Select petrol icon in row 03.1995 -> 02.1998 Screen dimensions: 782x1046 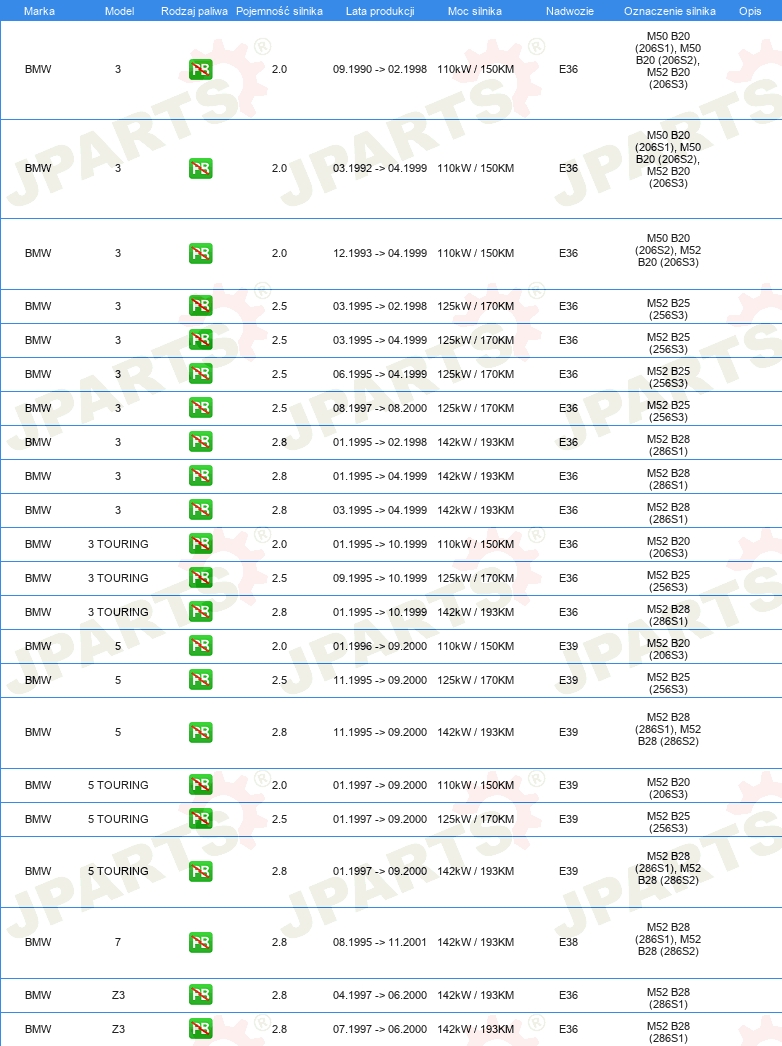point(201,306)
